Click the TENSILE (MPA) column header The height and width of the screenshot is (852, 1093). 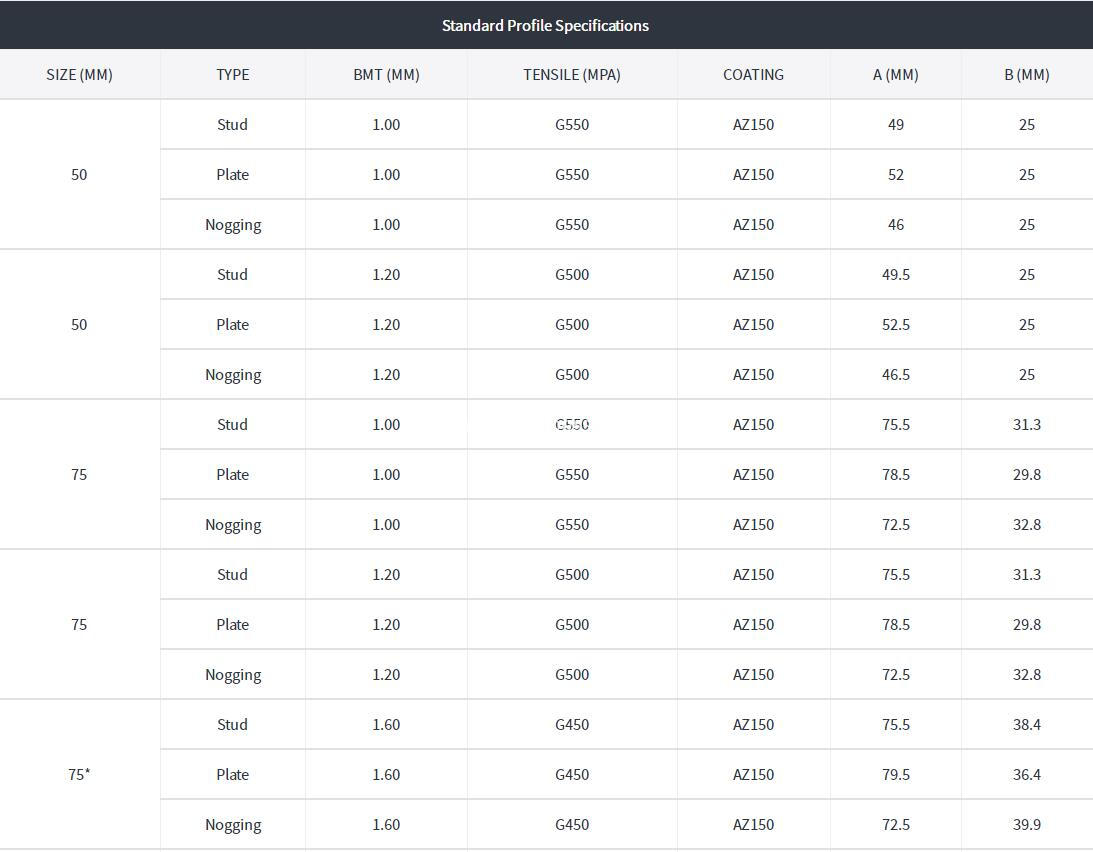[572, 75]
